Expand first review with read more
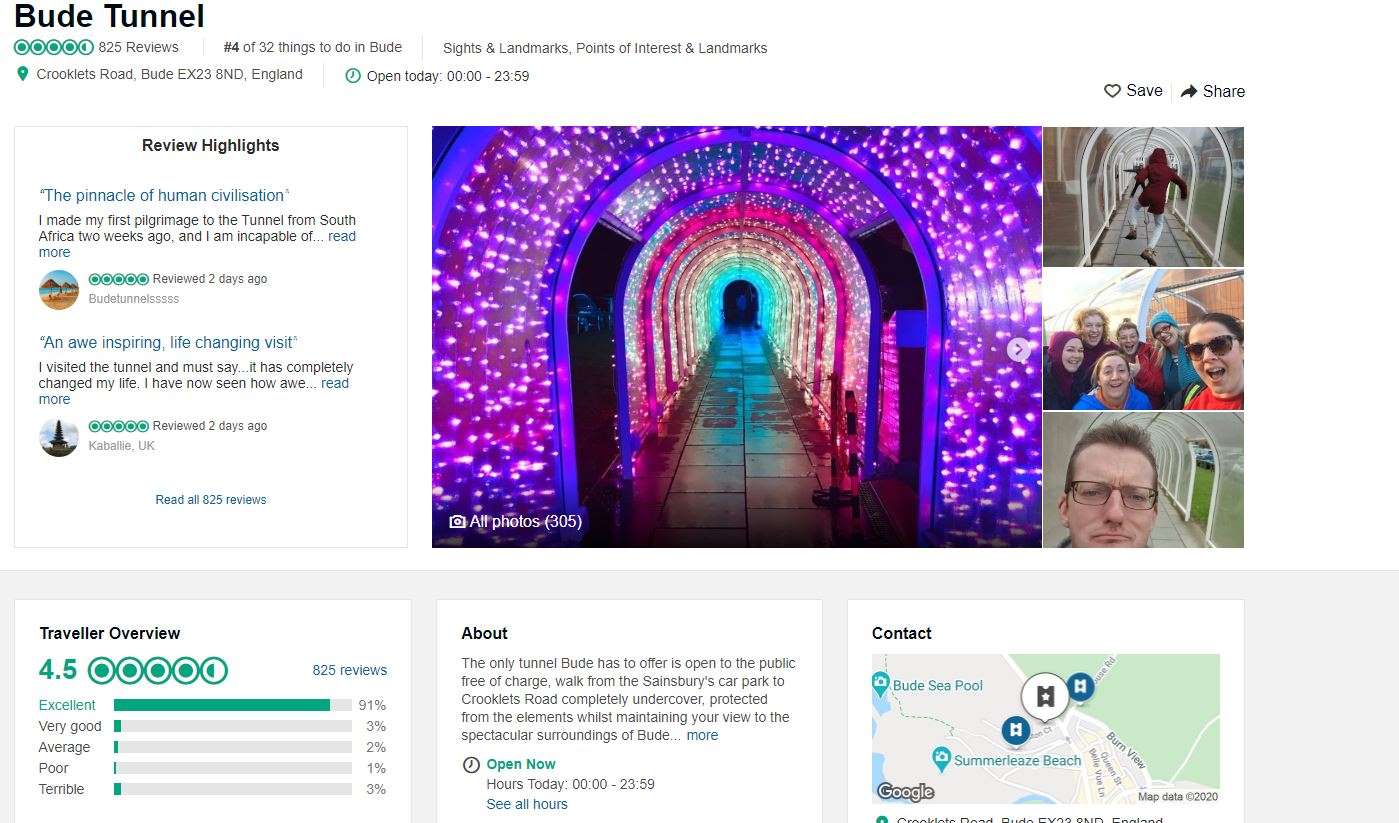This screenshot has height=823, width=1399. [342, 236]
